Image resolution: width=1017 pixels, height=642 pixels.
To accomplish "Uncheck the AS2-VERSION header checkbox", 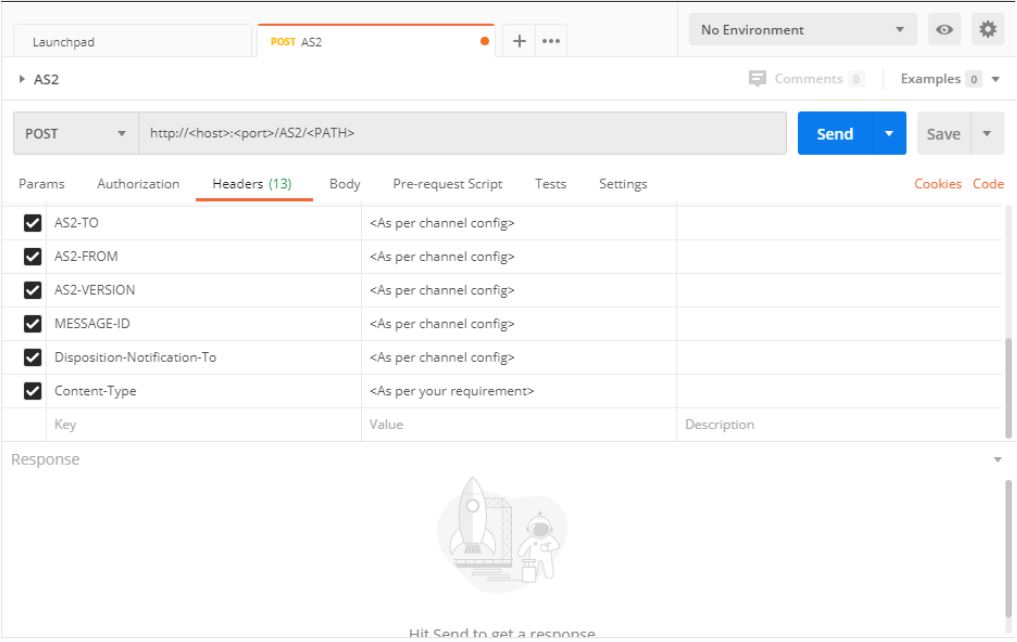I will click(32, 290).
